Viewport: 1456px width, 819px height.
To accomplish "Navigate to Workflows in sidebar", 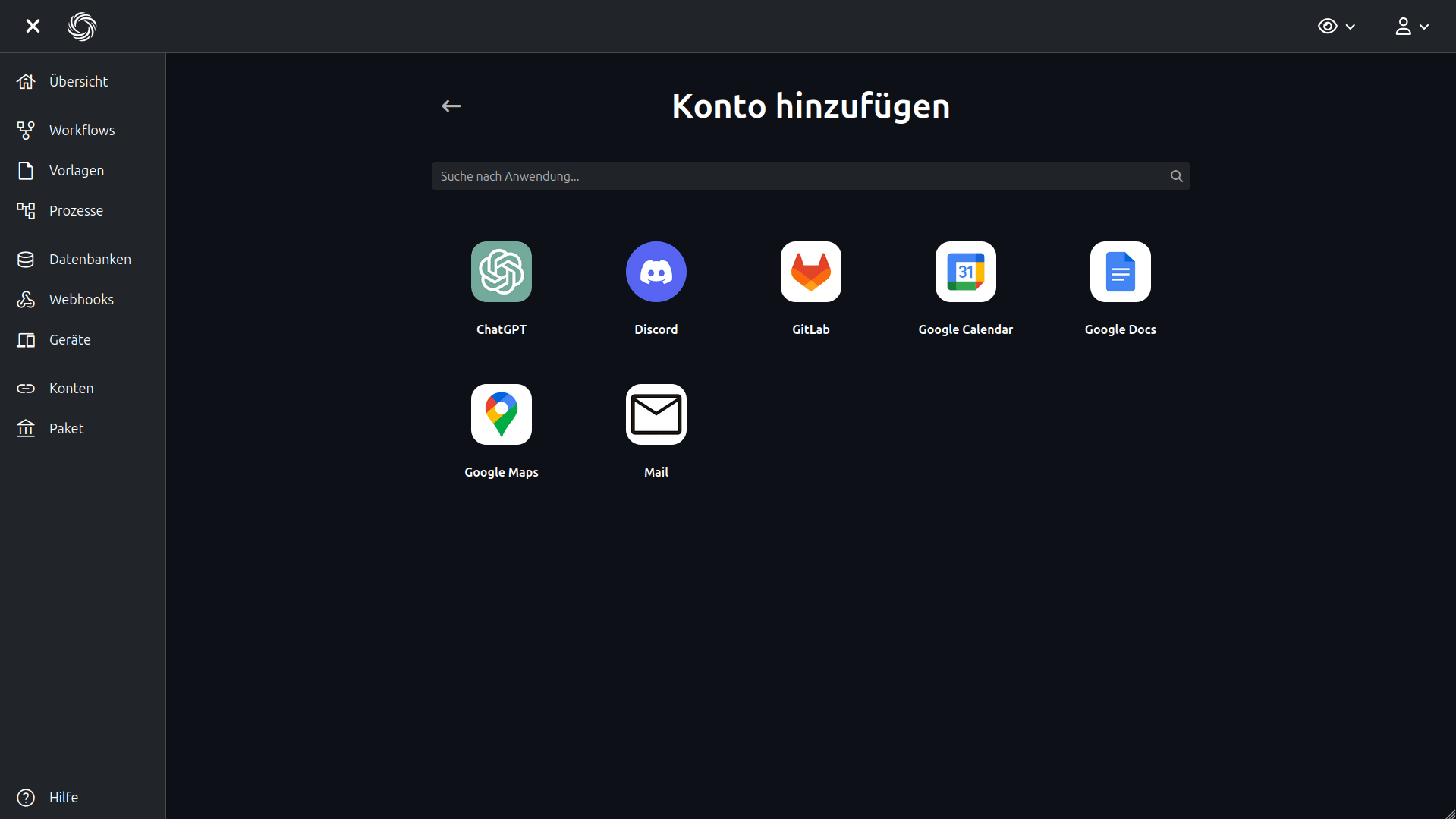I will click(82, 130).
